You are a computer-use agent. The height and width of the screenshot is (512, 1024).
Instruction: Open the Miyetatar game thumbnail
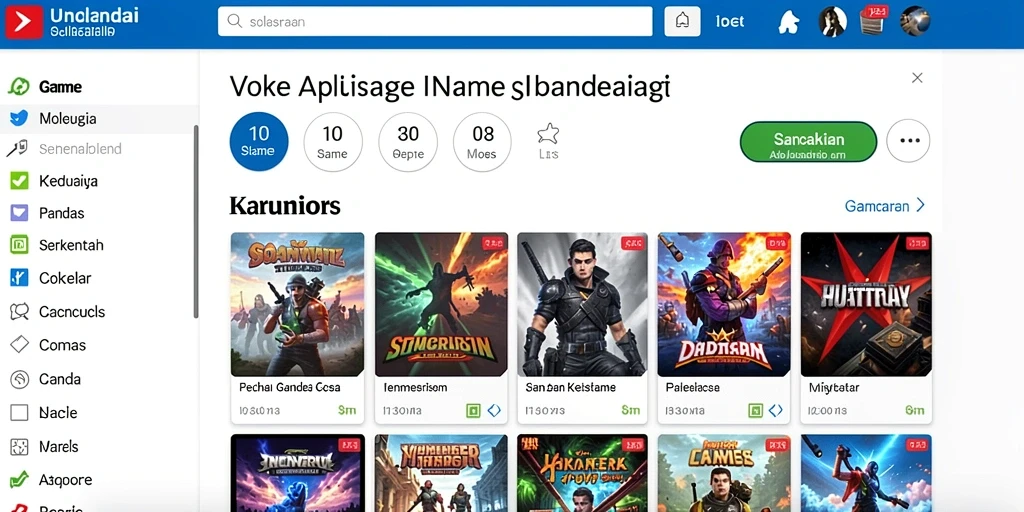coord(866,304)
